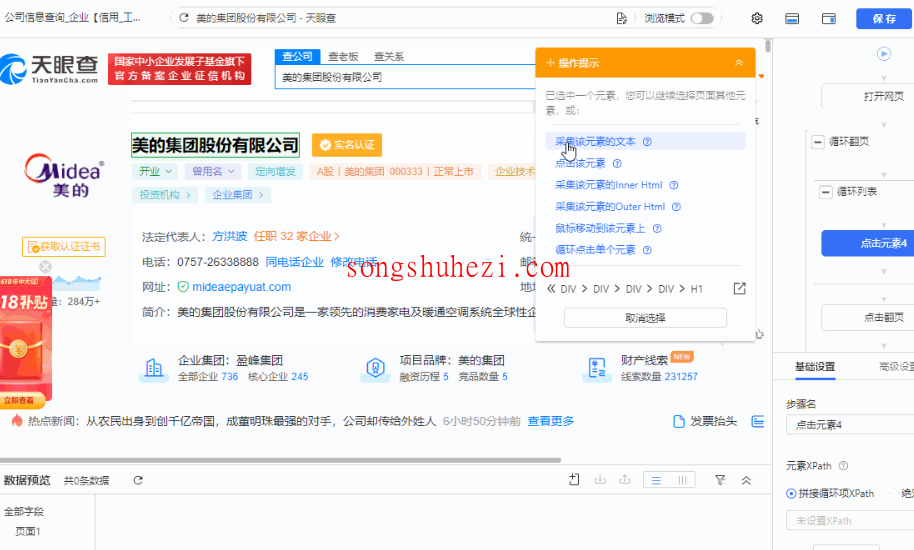Refresh the 数据预览 with refresh icon
This screenshot has height=550, width=914.
pyautogui.click(x=138, y=480)
